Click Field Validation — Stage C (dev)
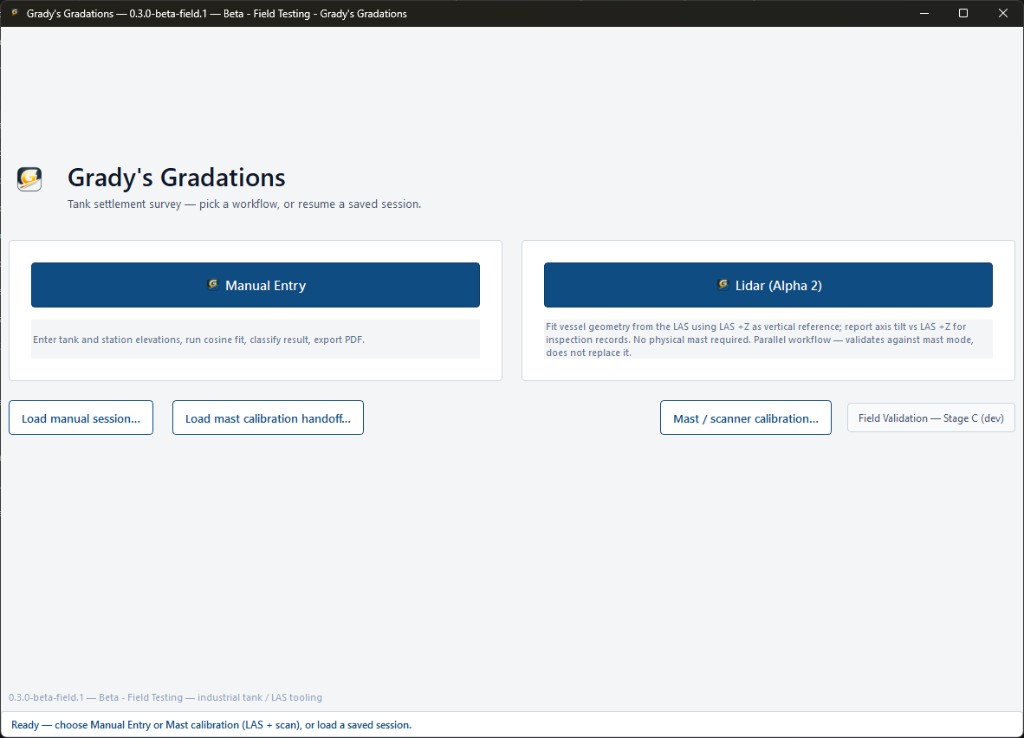The height and width of the screenshot is (738, 1024). point(931,418)
